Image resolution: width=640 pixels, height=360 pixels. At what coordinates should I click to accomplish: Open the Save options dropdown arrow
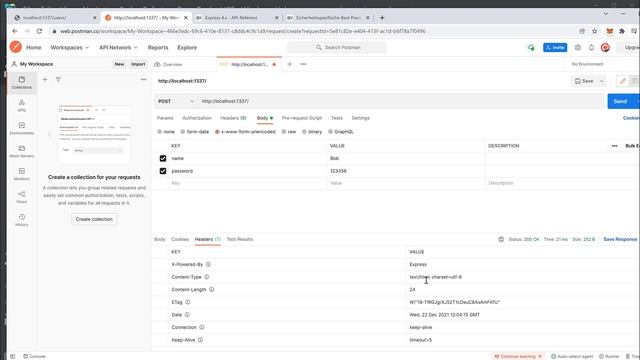pos(602,81)
